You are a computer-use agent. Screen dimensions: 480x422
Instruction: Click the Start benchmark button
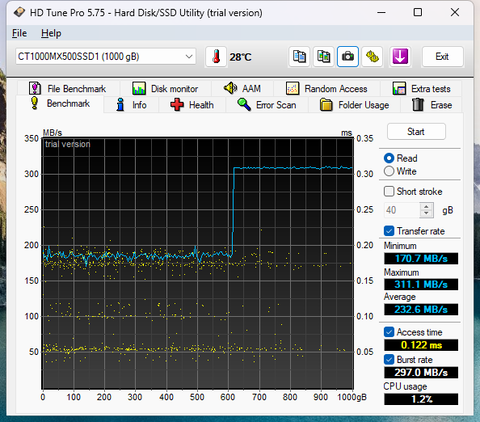tap(416, 132)
